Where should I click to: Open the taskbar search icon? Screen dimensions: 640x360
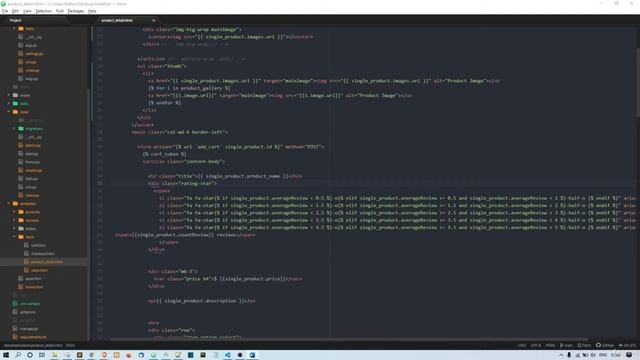18,355
